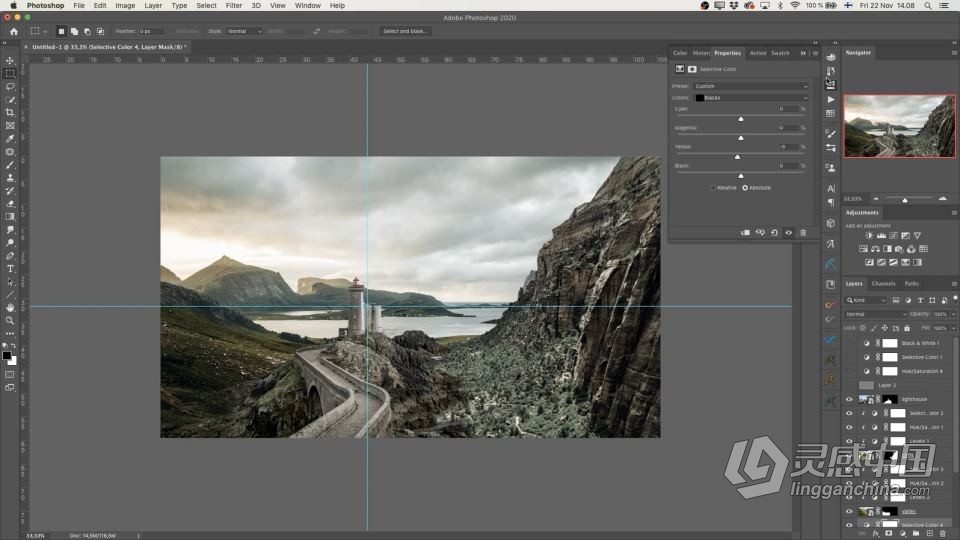Toggle visibility of lighthouse layer
This screenshot has height=540, width=960.
(x=849, y=399)
